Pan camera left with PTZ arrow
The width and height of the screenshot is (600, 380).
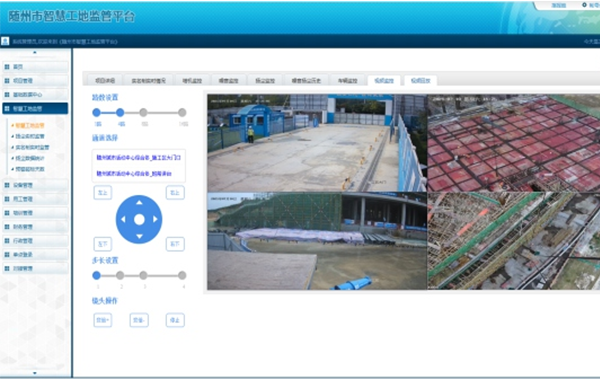tap(123, 219)
